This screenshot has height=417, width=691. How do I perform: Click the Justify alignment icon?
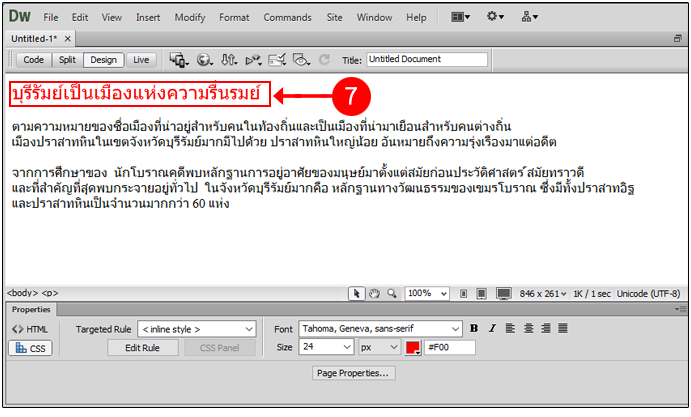[x=562, y=328]
